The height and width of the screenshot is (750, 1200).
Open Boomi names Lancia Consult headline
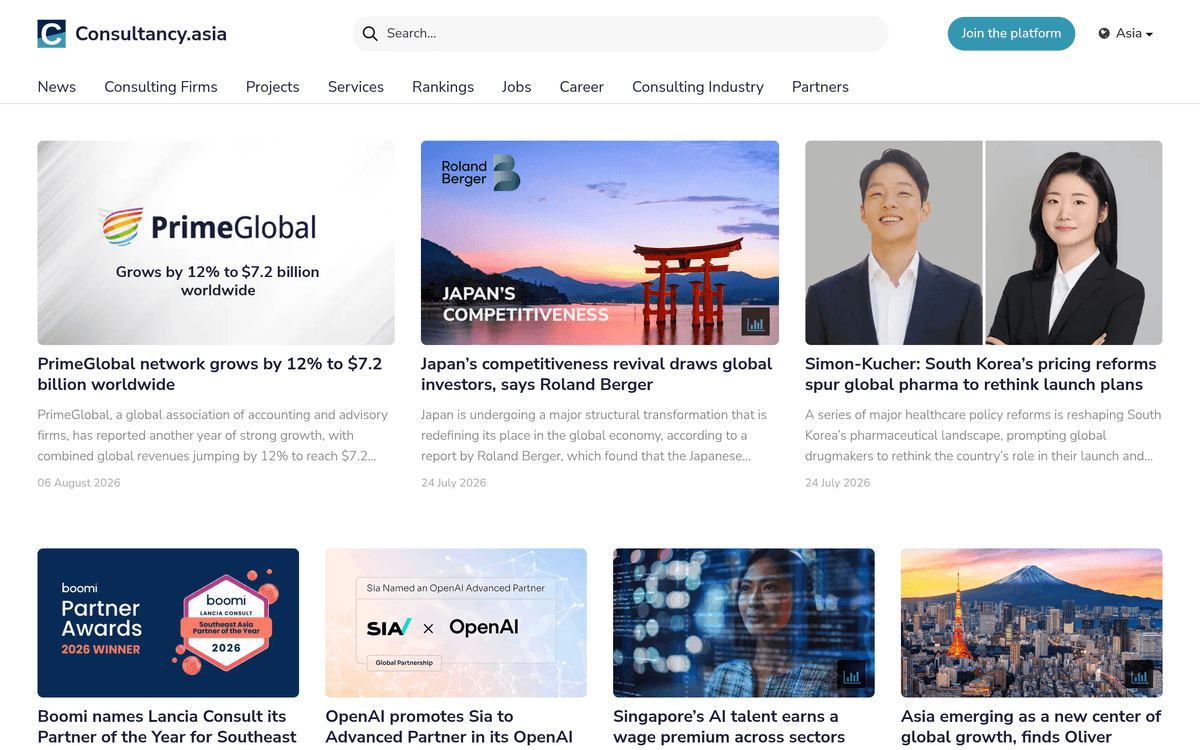167,727
